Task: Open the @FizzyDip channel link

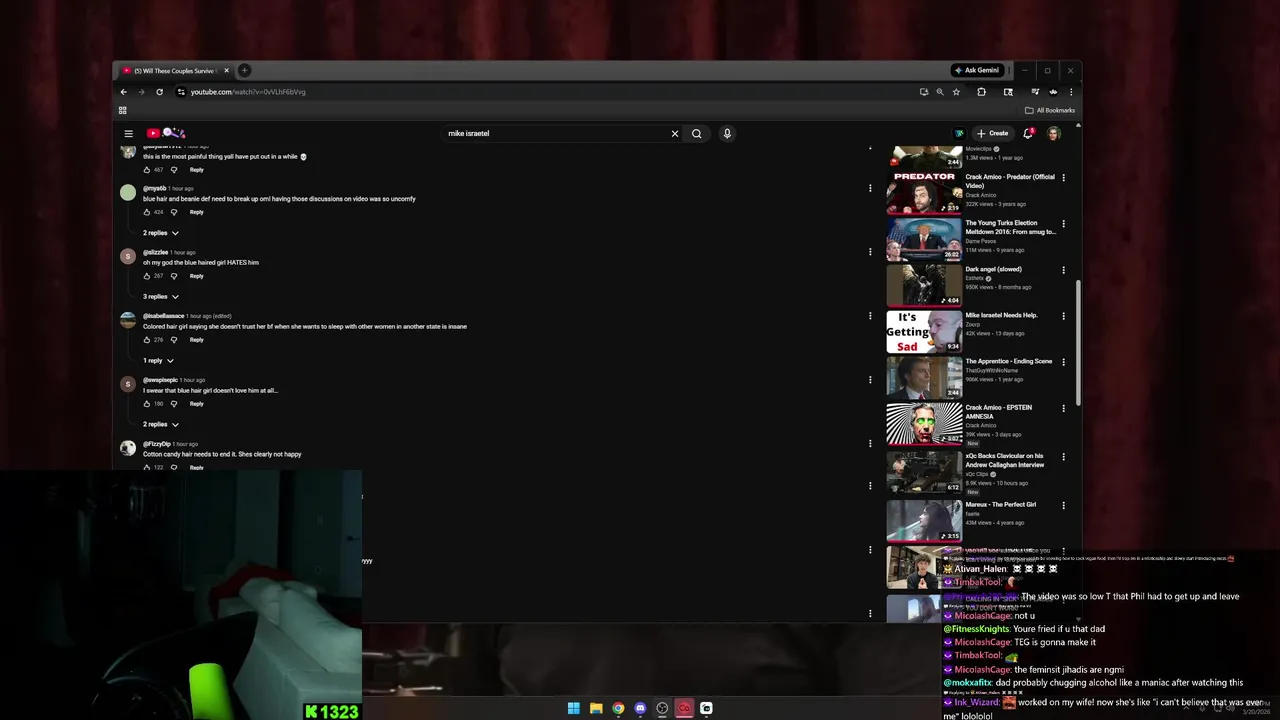Action: click(x=156, y=444)
